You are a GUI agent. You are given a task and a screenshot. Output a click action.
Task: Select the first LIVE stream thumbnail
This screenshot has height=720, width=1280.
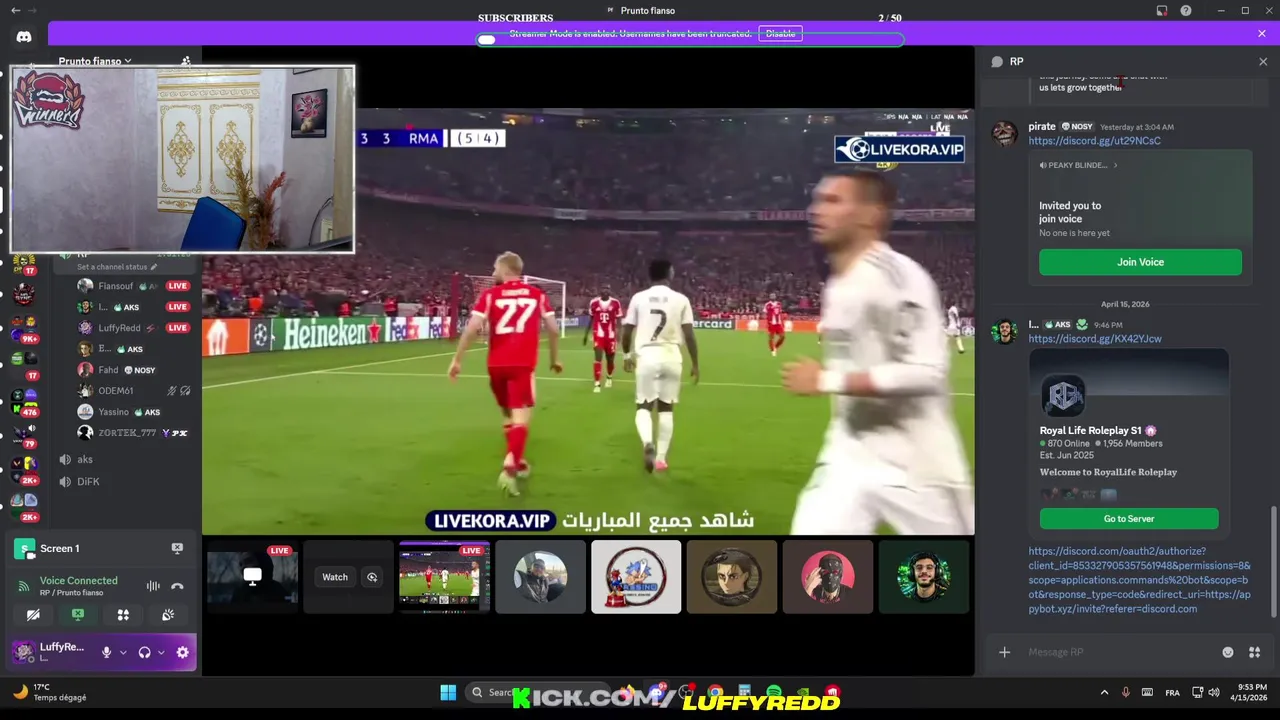252,577
